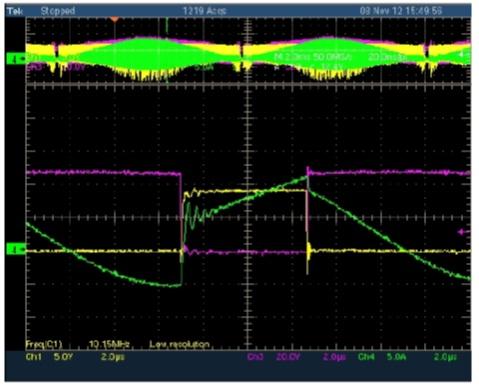The image size is (479, 386).
Task: Select the green ground marker in main graticule
Action: coord(16,249)
